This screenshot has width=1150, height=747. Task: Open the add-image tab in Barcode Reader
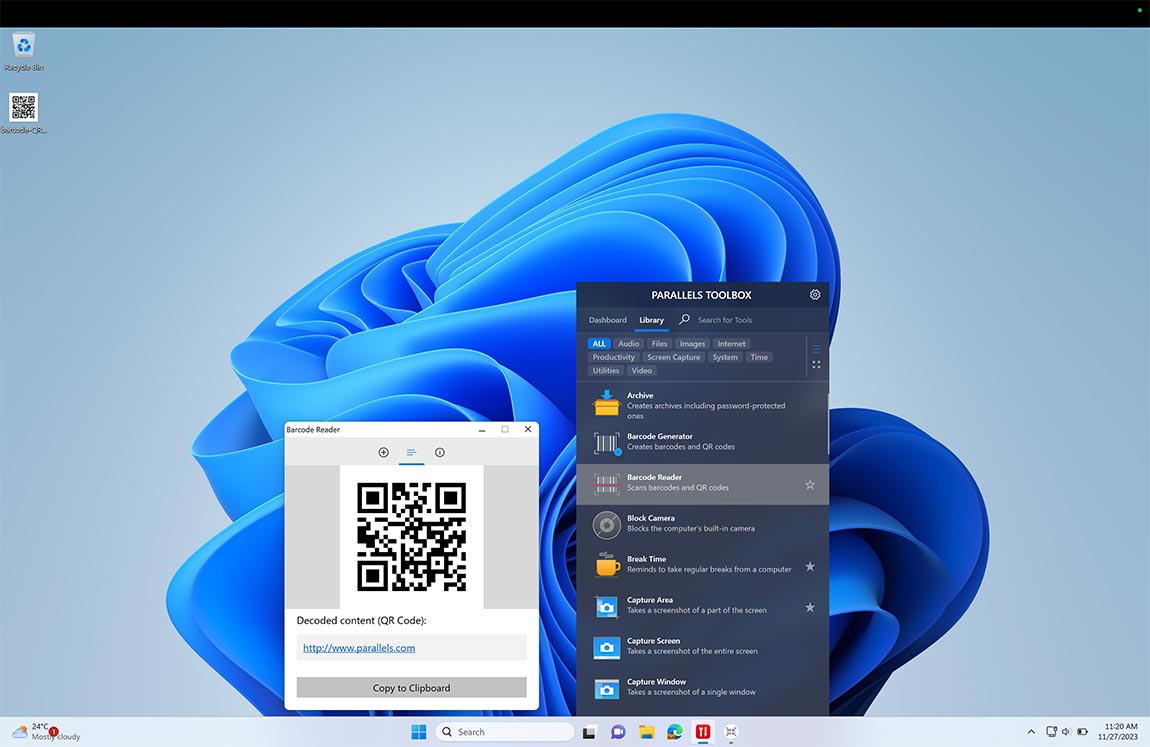click(383, 452)
